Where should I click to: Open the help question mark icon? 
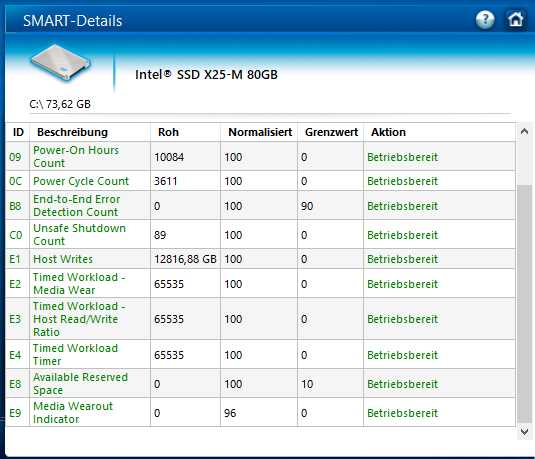coord(485,20)
